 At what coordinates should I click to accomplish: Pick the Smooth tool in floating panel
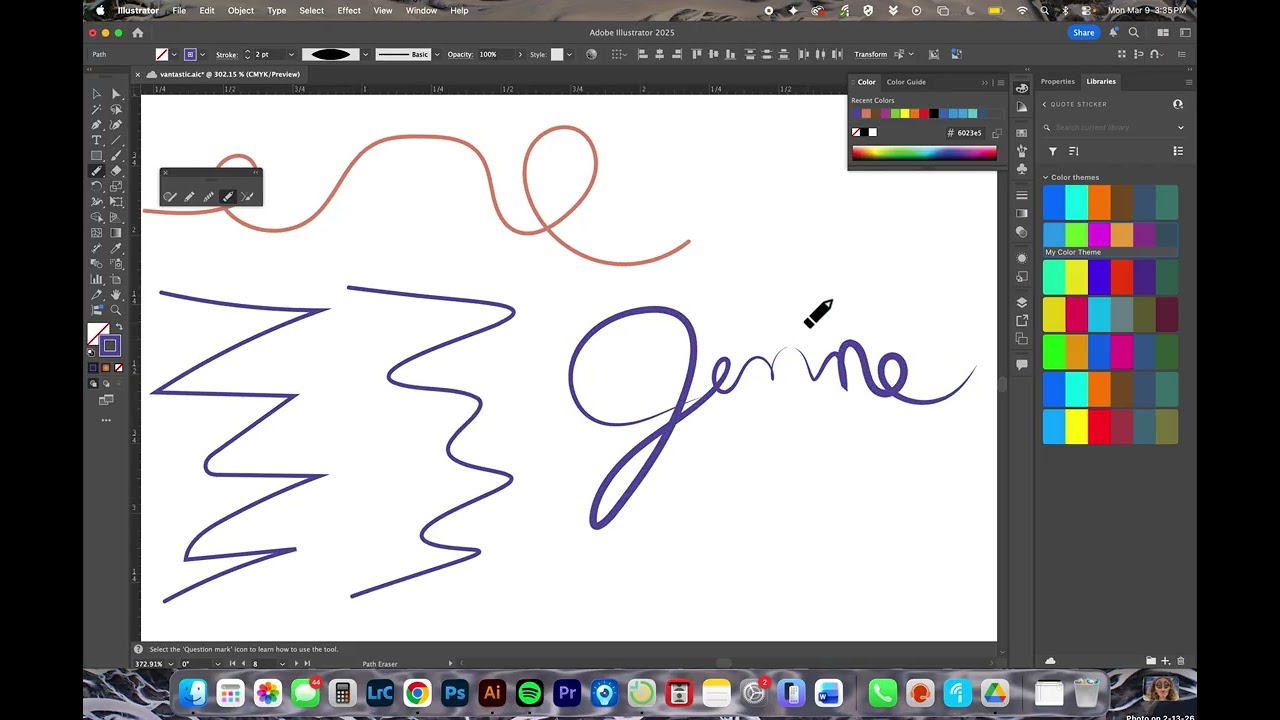tap(208, 197)
